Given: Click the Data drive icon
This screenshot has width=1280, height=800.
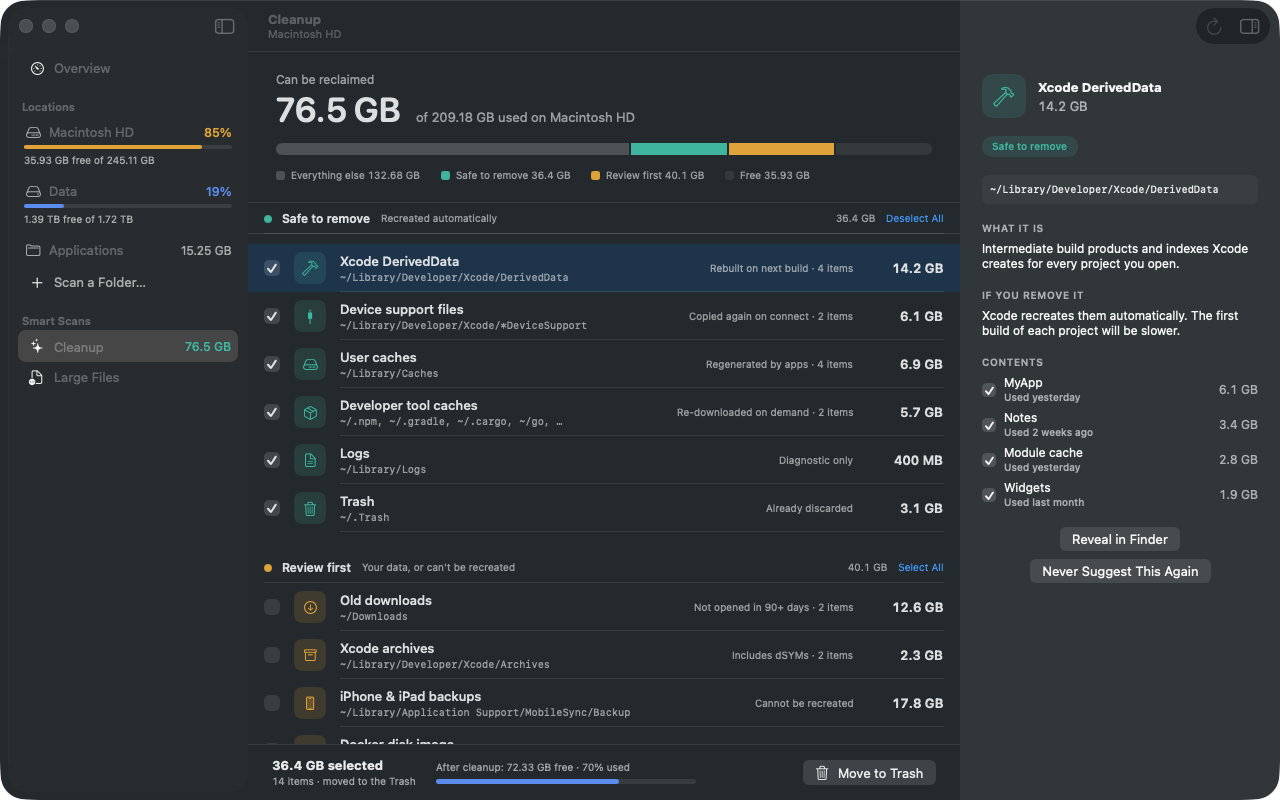Looking at the screenshot, I should (33, 192).
